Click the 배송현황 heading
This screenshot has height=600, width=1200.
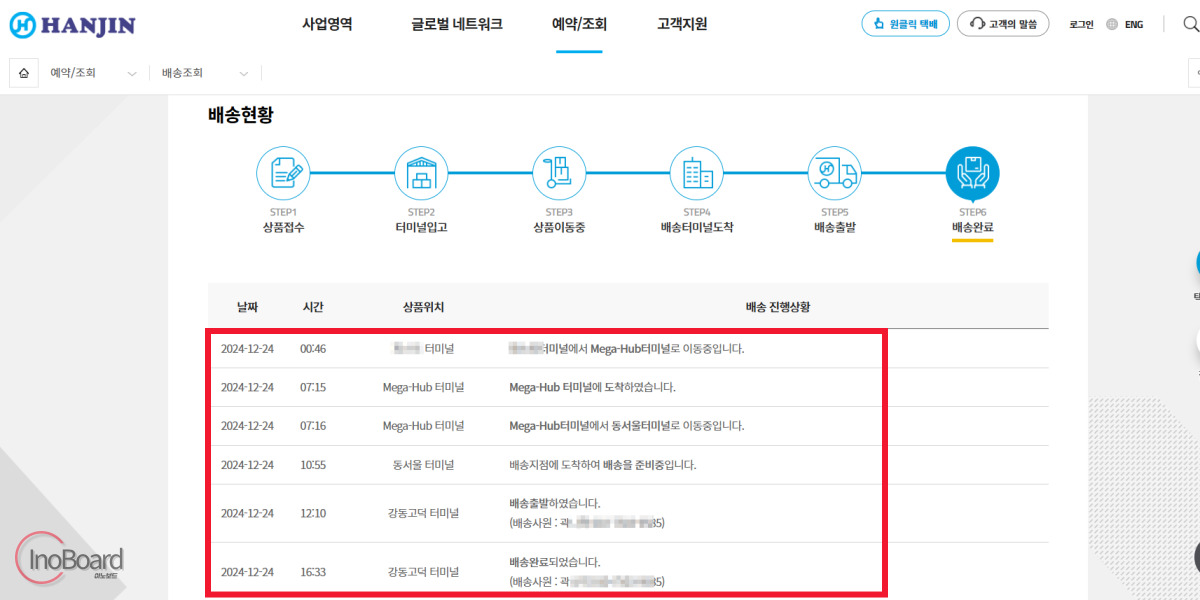pyautogui.click(x=240, y=115)
